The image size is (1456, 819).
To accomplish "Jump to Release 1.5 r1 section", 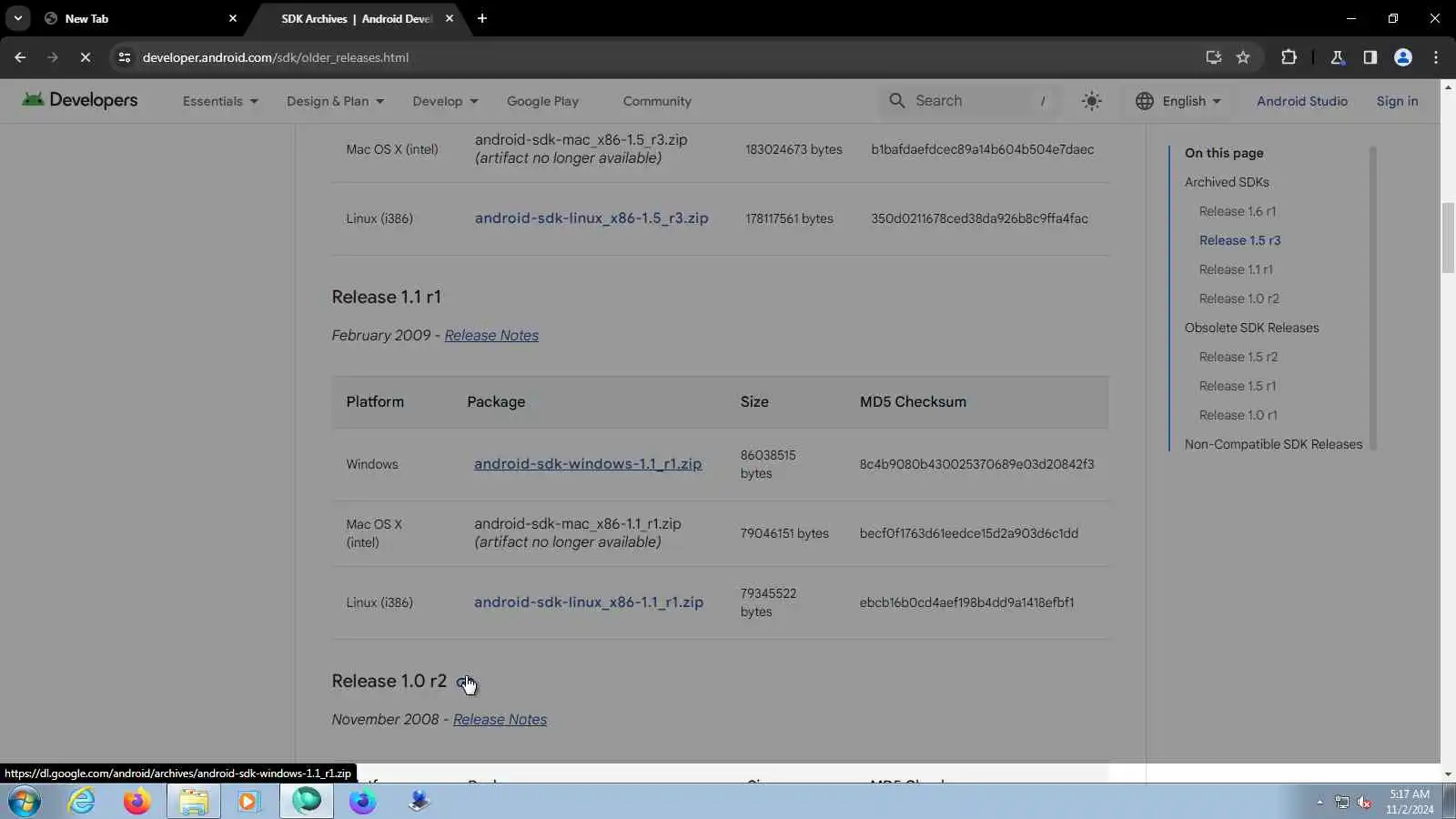I will click(1237, 386).
